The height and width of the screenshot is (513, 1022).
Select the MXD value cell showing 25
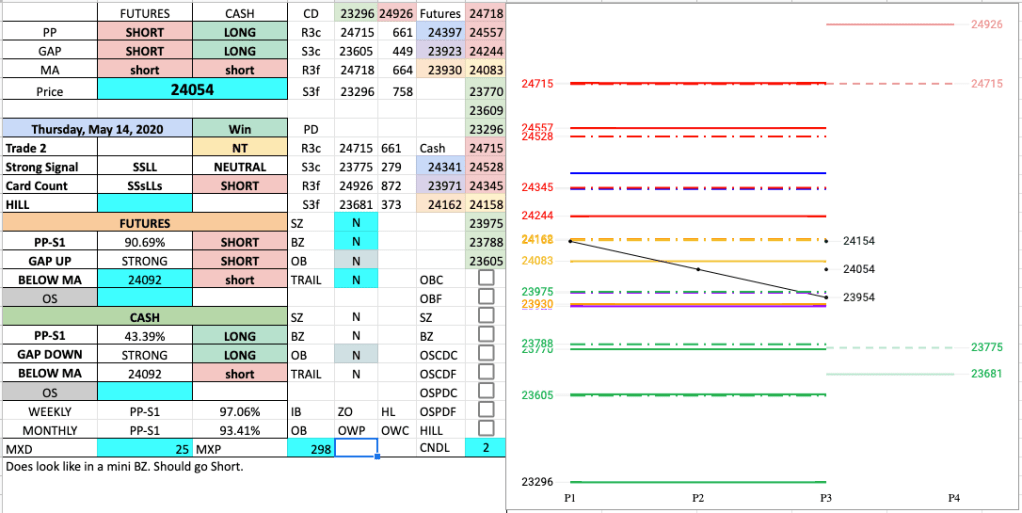pos(144,449)
